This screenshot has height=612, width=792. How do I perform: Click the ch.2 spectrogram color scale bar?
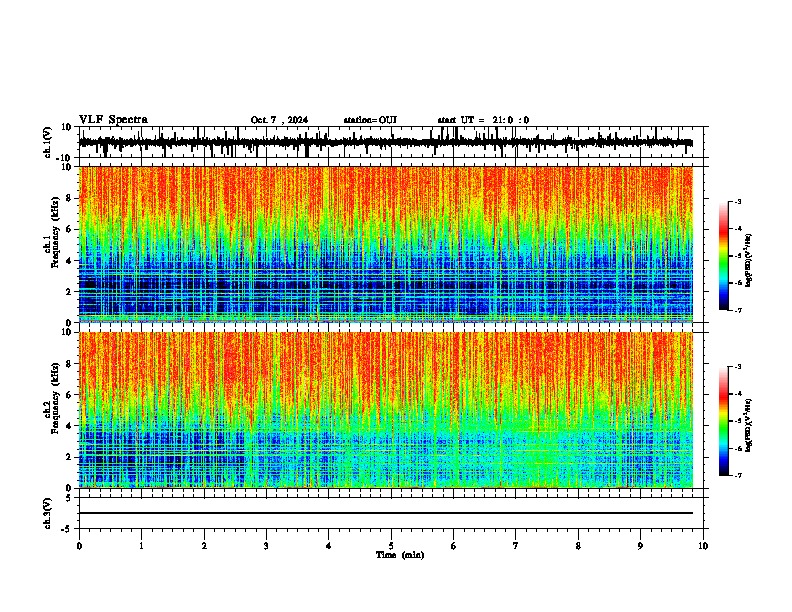coord(724,421)
